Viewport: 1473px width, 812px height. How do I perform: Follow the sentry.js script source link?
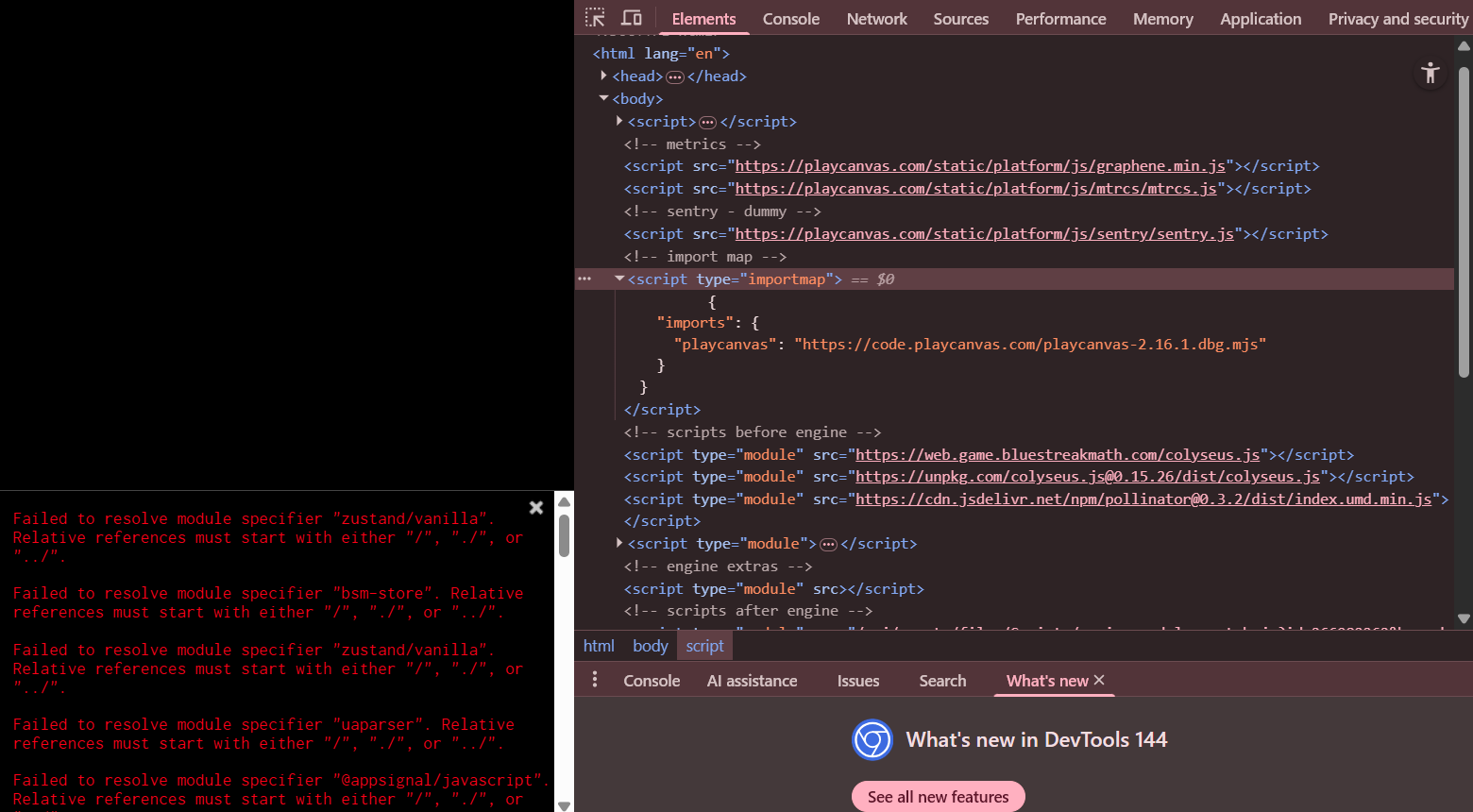click(984, 234)
